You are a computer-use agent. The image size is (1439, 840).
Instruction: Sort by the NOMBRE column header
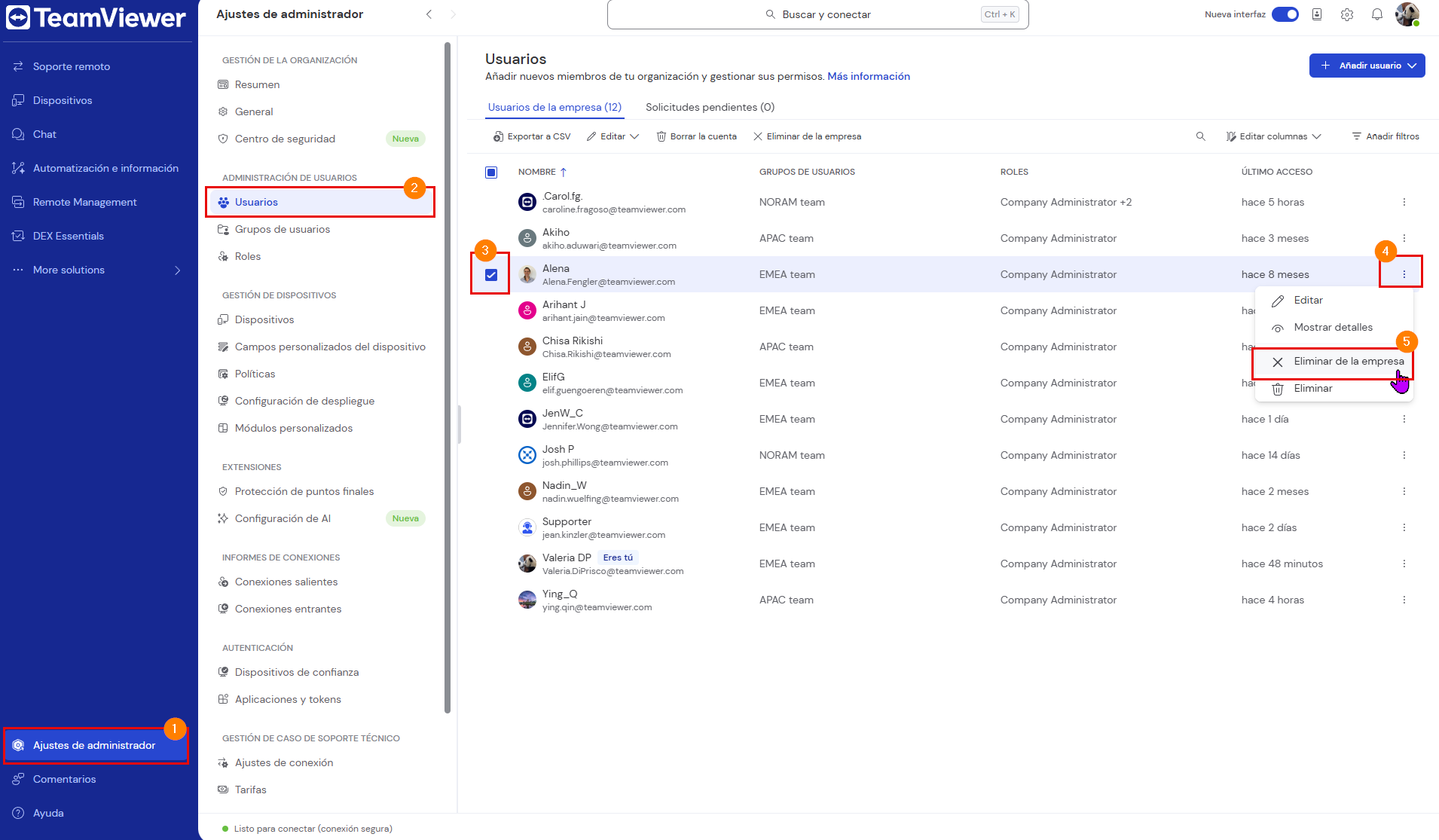point(542,172)
